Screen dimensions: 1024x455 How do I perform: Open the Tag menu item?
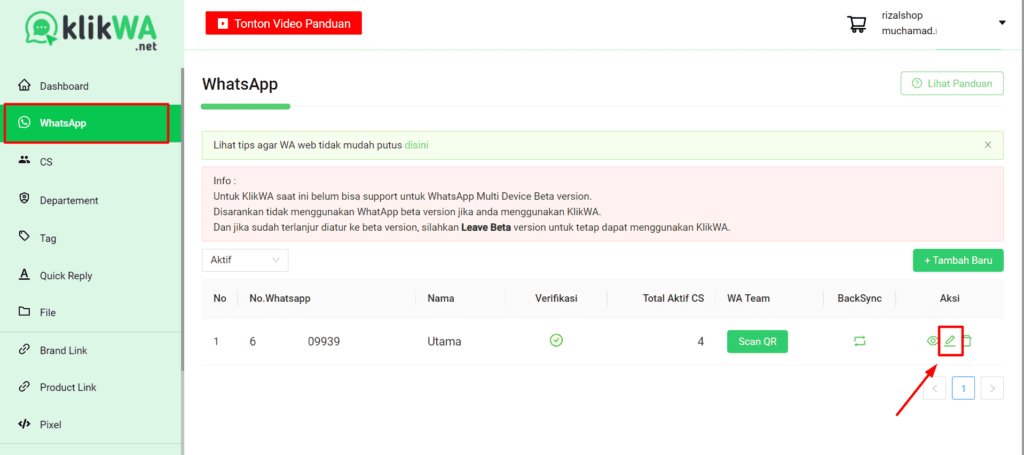pos(48,238)
